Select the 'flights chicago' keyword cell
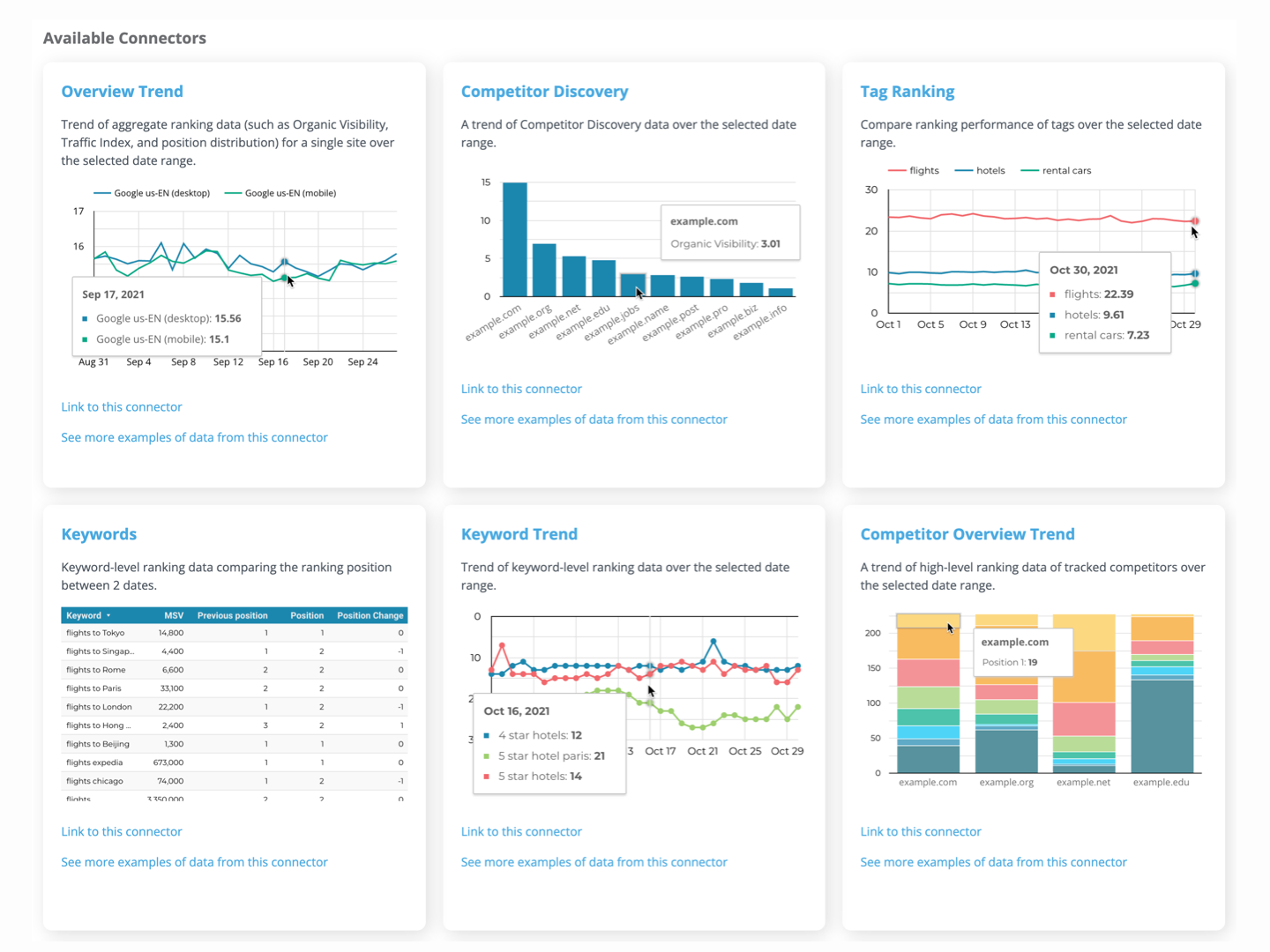Image resolution: width=1270 pixels, height=952 pixels. coord(94,781)
